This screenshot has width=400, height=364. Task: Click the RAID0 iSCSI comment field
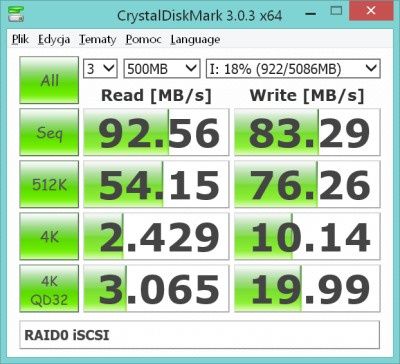pos(200,335)
